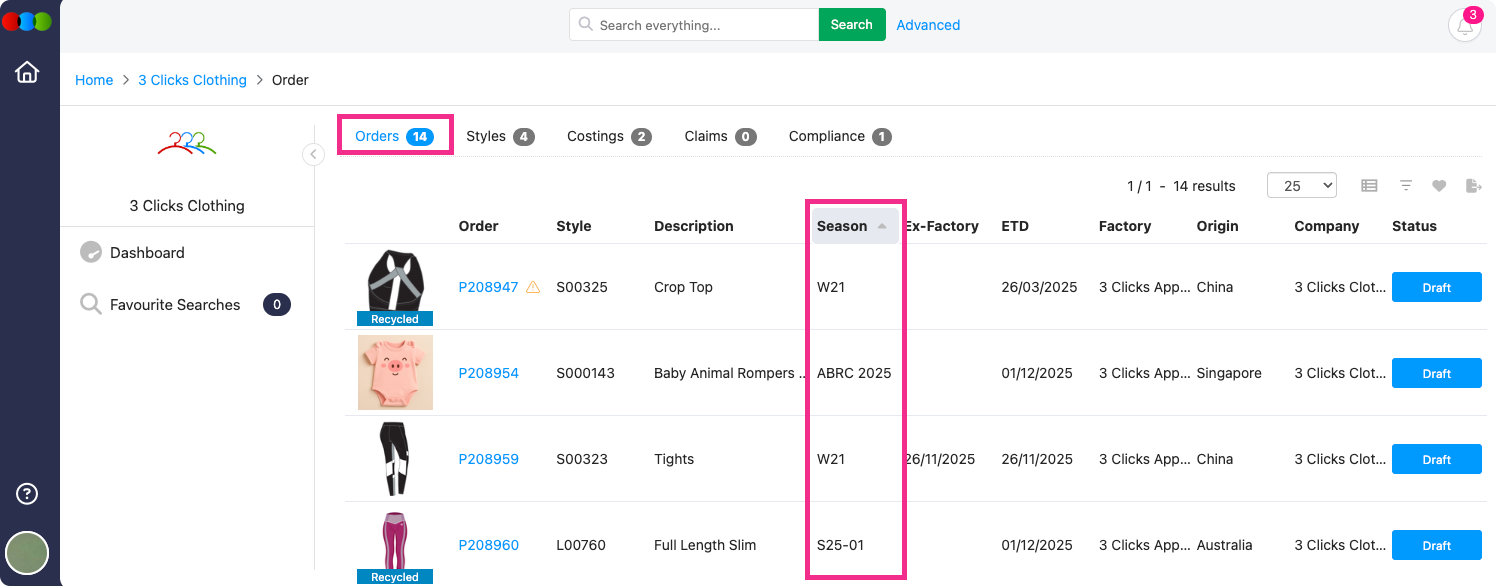Viewport: 1496px width, 586px height.
Task: Select the Compliance tab
Action: pos(839,136)
